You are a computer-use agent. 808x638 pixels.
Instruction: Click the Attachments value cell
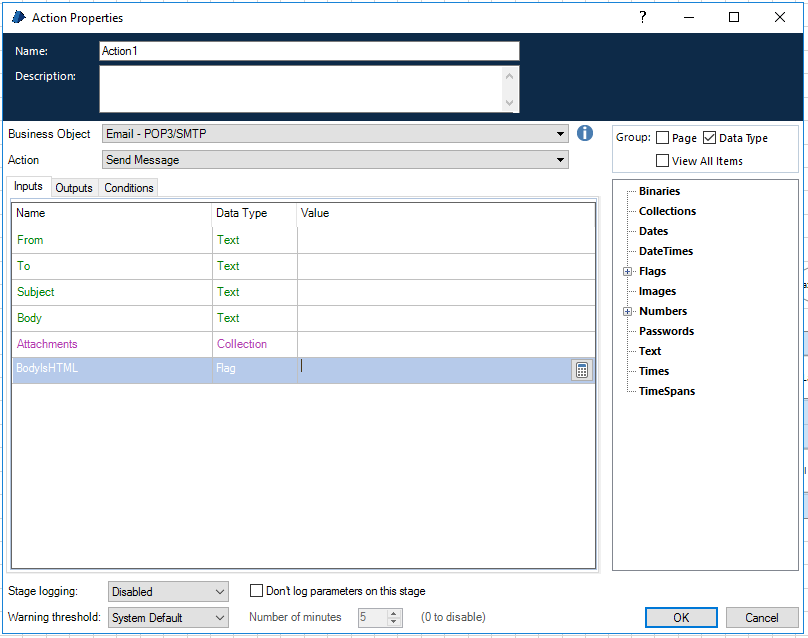[x=446, y=344]
